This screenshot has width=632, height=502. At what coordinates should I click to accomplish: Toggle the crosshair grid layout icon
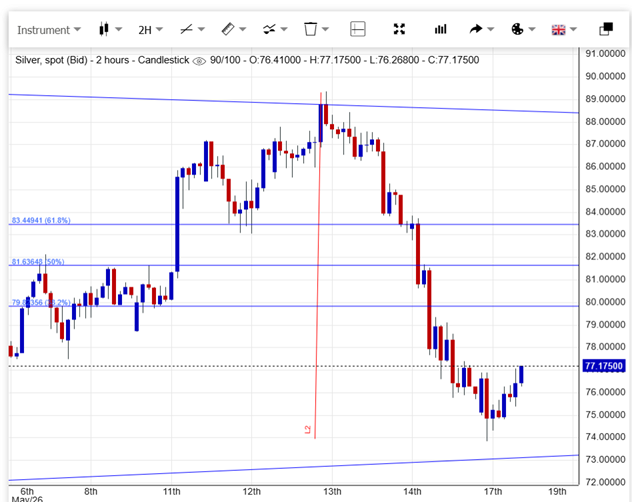point(358,29)
